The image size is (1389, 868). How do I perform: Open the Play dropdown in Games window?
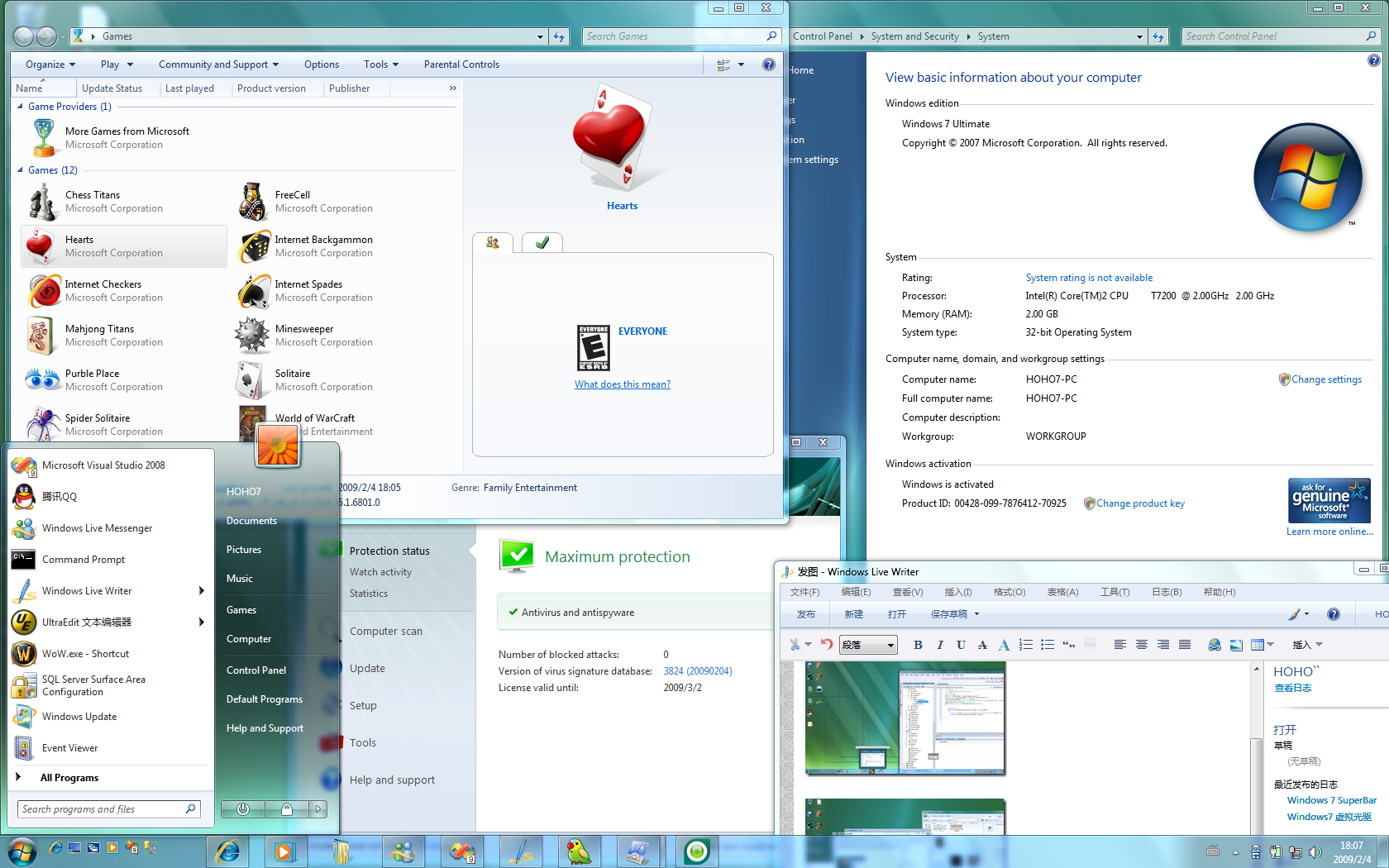pos(116,64)
